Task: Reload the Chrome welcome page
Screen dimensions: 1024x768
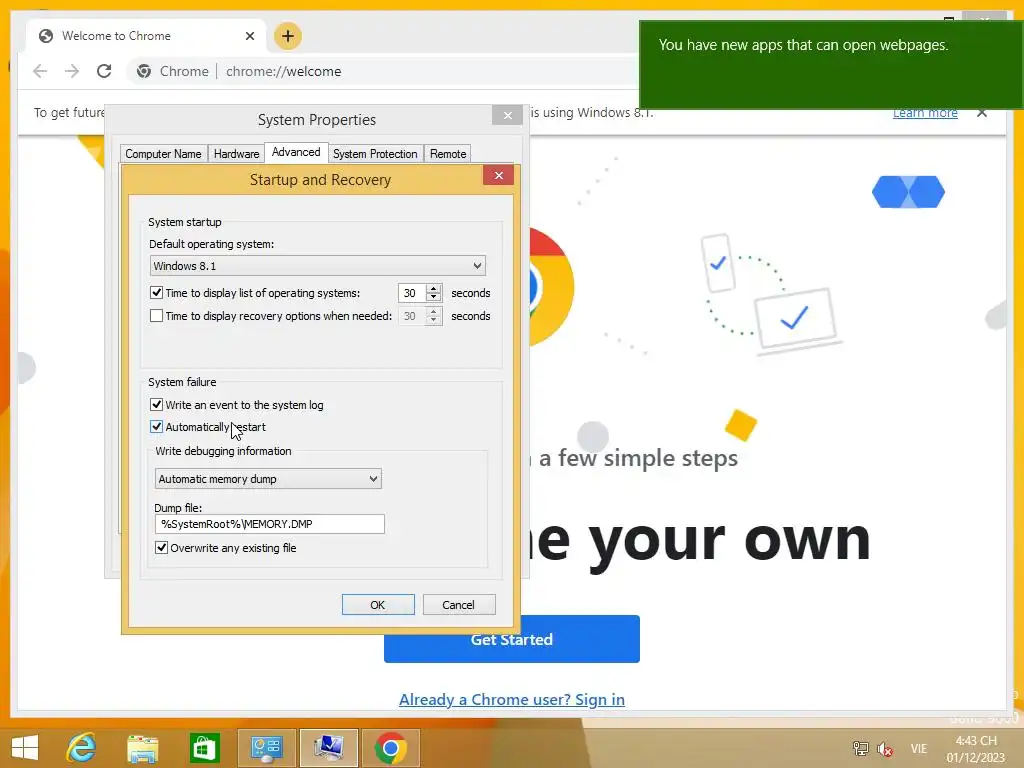Action: [x=104, y=71]
